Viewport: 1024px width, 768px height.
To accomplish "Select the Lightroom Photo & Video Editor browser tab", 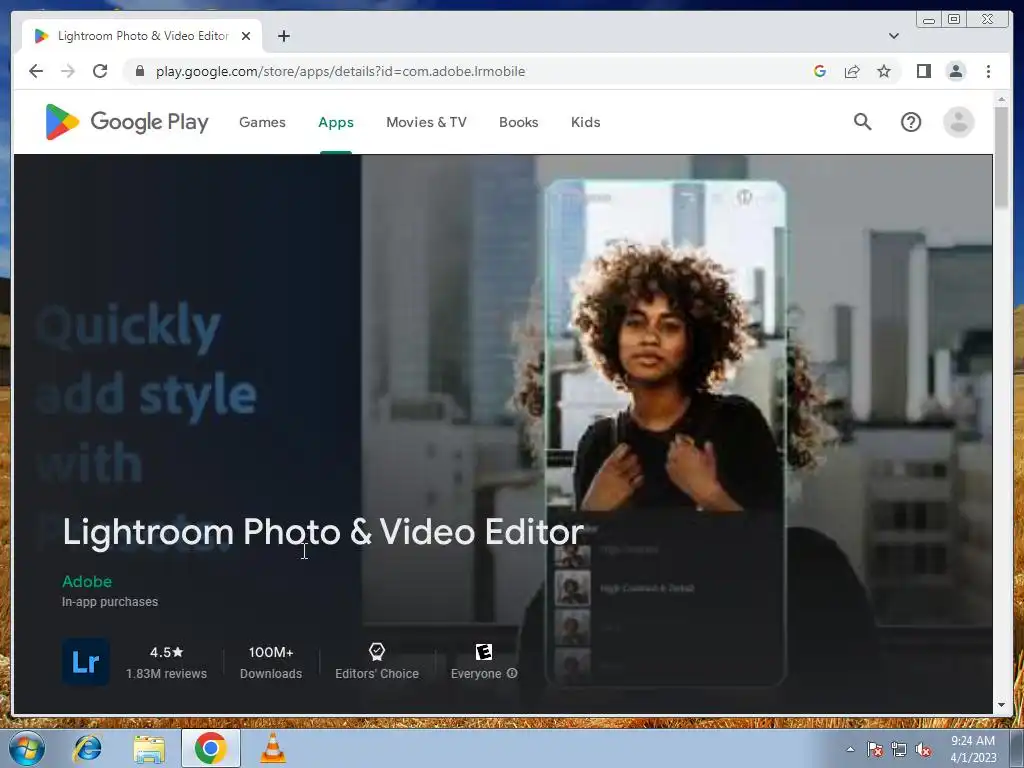I will (142, 36).
